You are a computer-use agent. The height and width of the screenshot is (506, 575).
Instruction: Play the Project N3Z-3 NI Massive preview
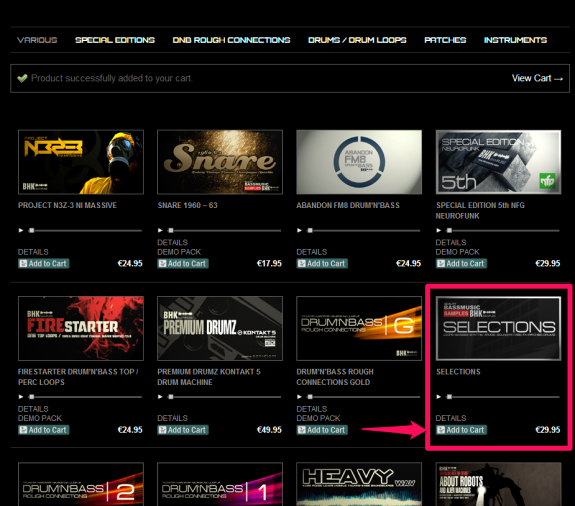[x=21, y=230]
